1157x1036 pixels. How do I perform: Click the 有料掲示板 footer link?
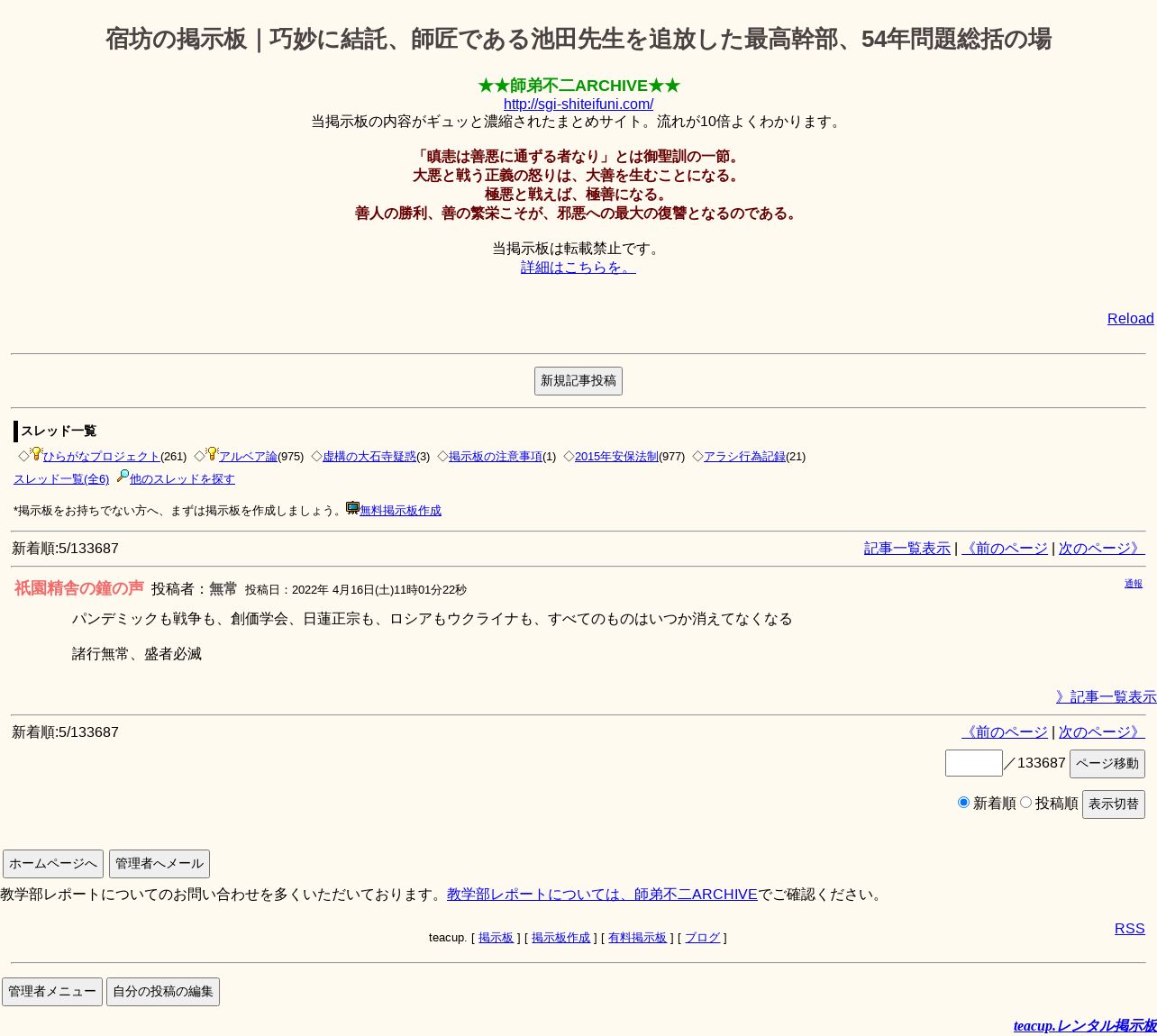point(637,938)
